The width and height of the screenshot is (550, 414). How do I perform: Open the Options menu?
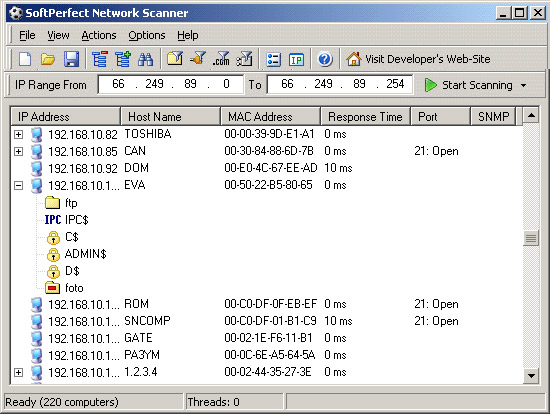pos(147,35)
